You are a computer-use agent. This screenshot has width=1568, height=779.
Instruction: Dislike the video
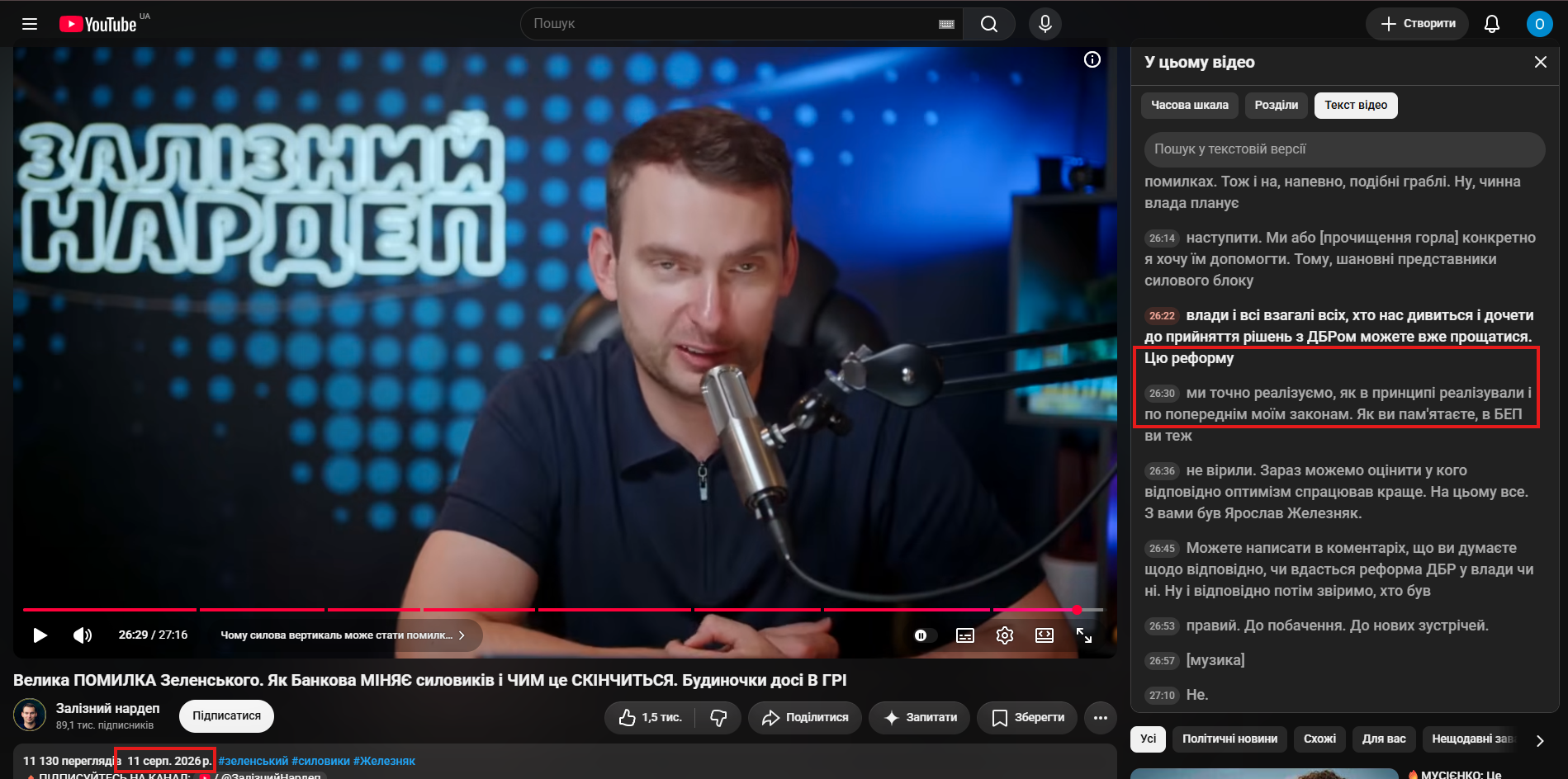coord(718,718)
